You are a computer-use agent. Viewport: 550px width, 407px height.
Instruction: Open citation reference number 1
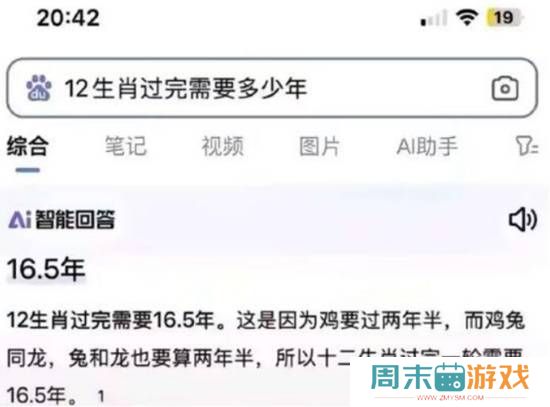pos(101,396)
